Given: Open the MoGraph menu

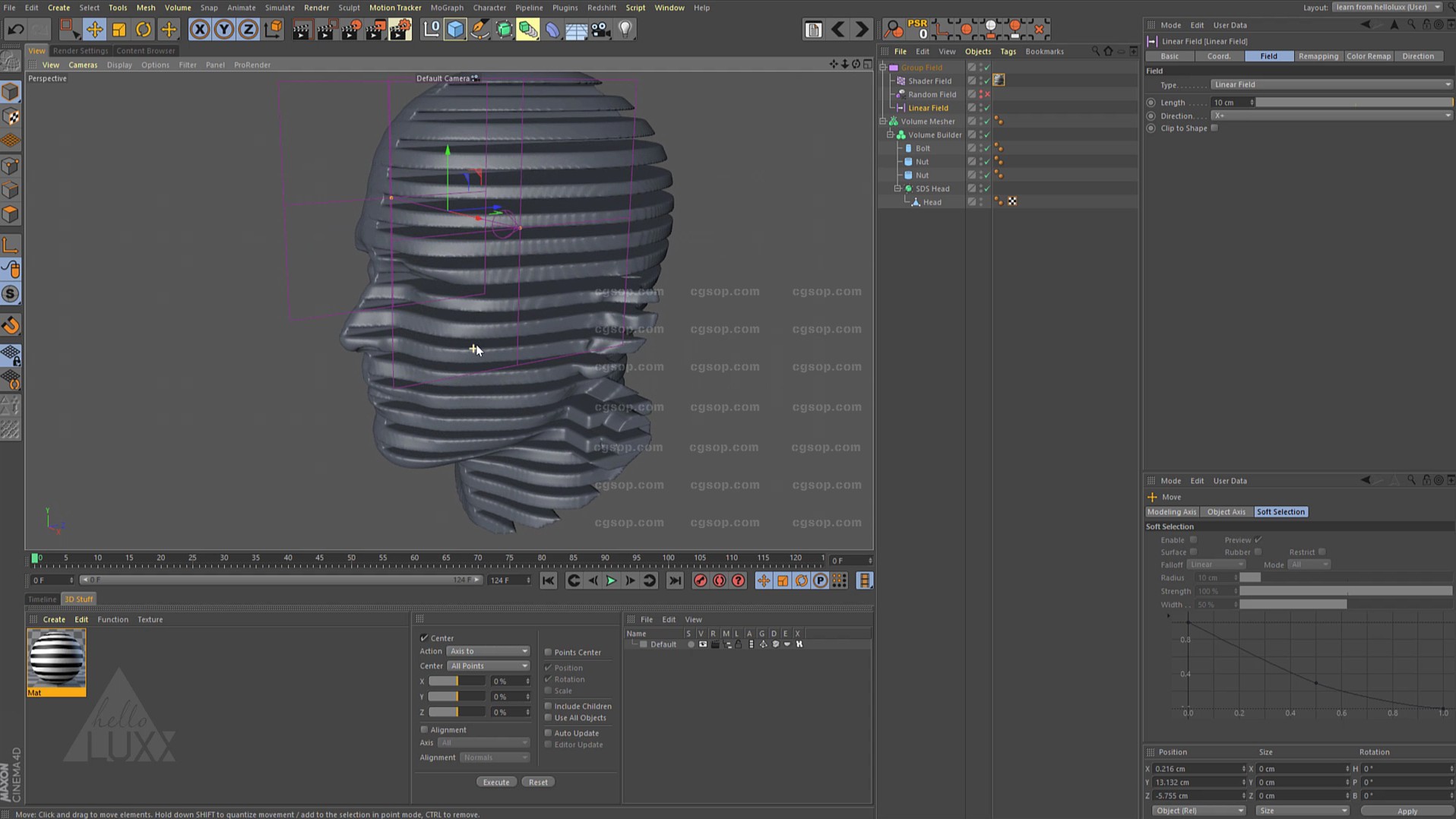Looking at the screenshot, I should tap(446, 8).
